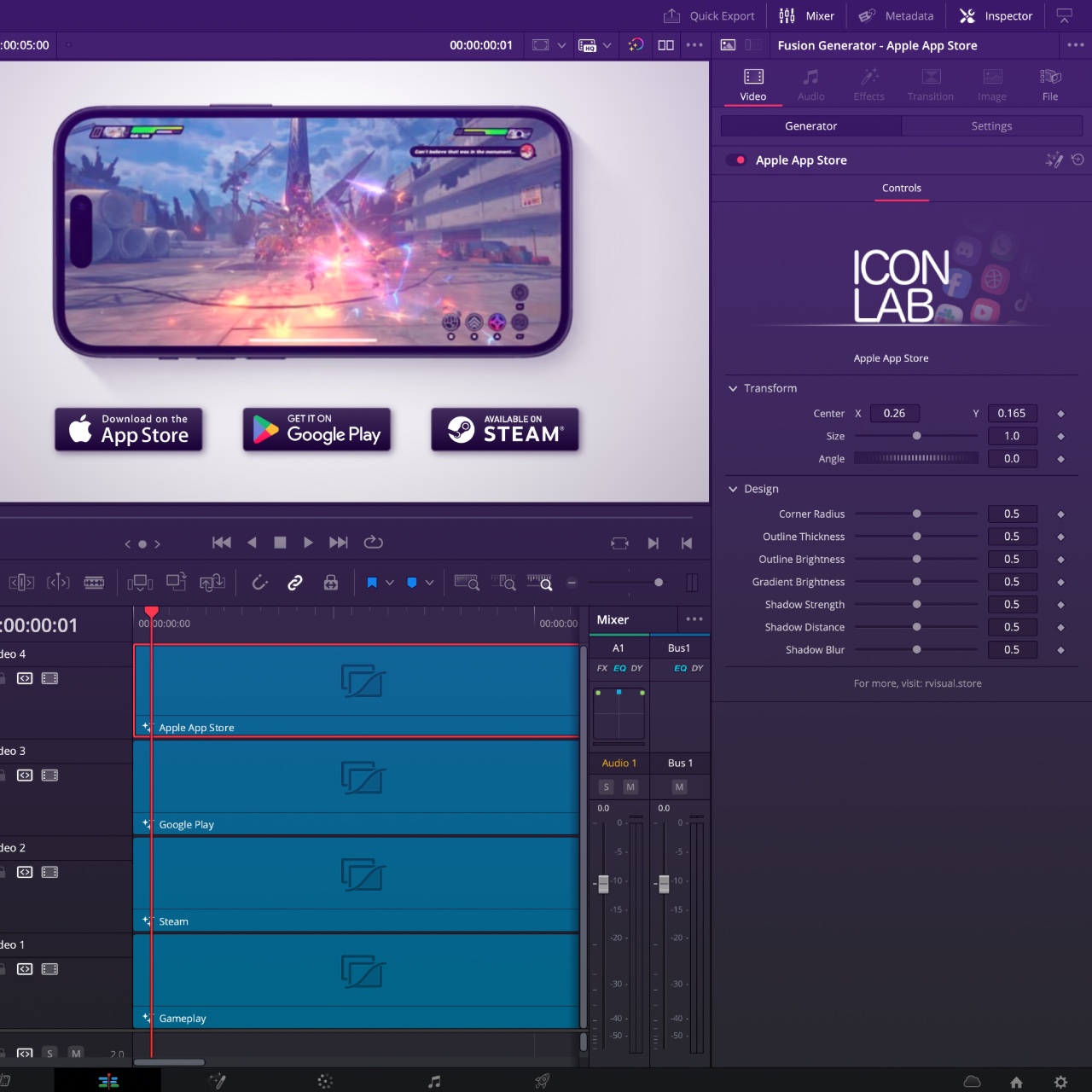Open the Fusion page rocket icon
The width and height of the screenshot is (1092, 1092).
tap(542, 1081)
